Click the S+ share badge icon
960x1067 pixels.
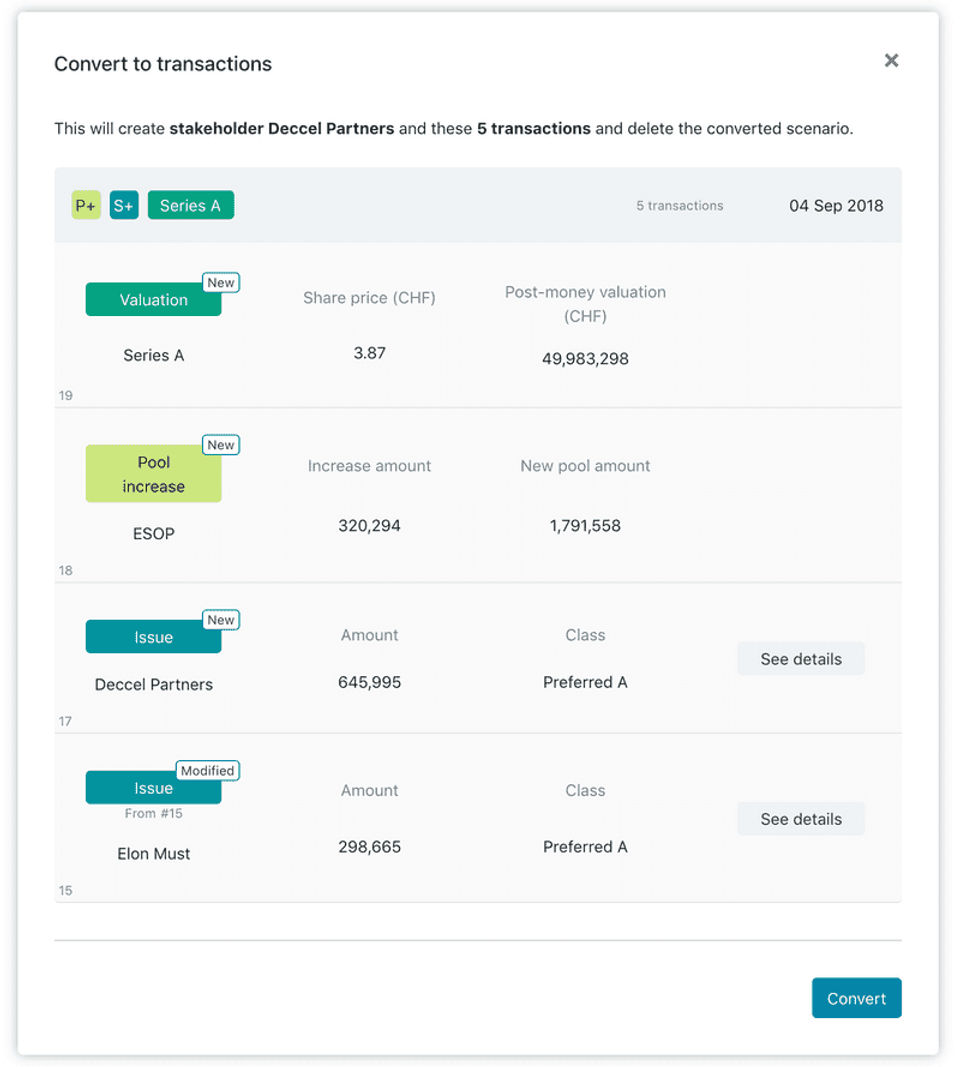[124, 206]
